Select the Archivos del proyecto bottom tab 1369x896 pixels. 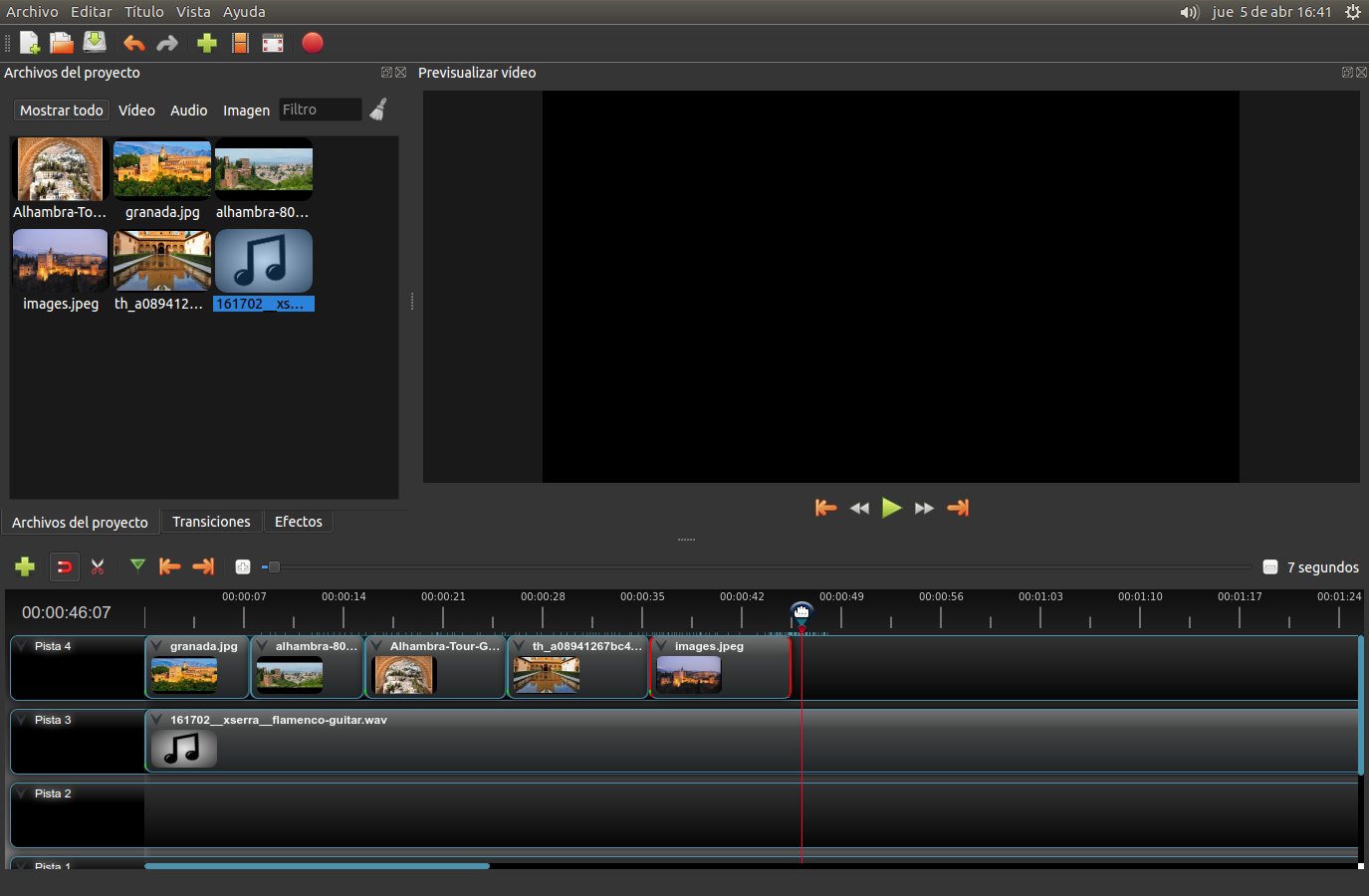click(x=80, y=522)
